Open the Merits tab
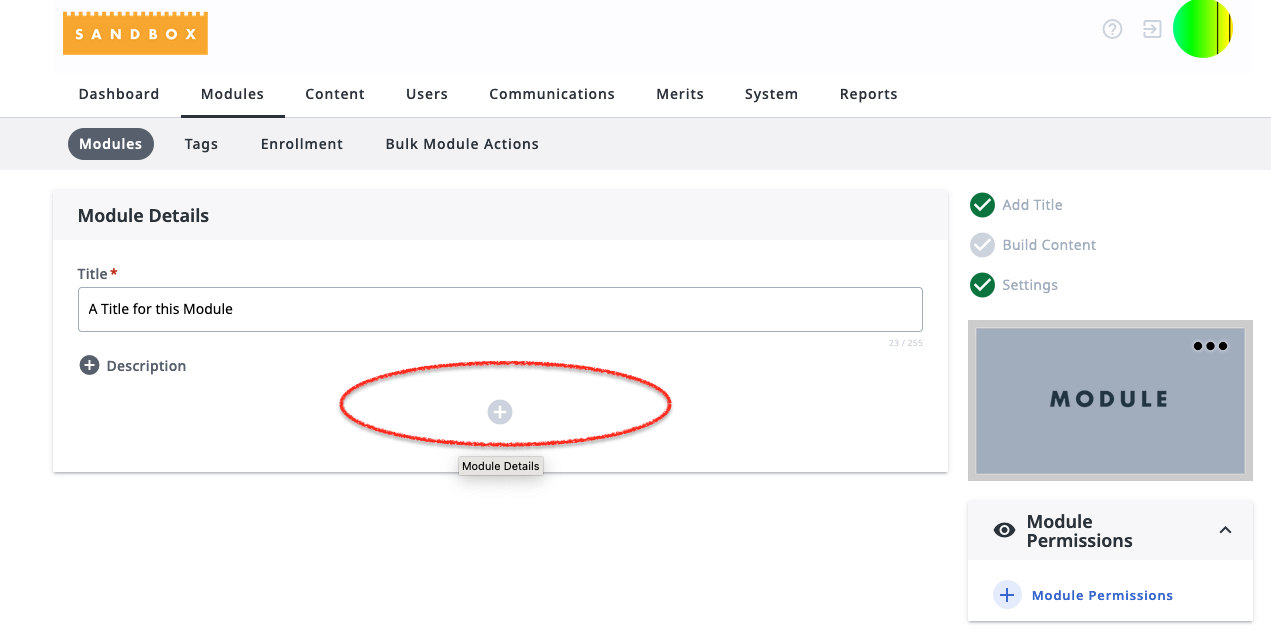The width and height of the screenshot is (1271, 635). [680, 94]
